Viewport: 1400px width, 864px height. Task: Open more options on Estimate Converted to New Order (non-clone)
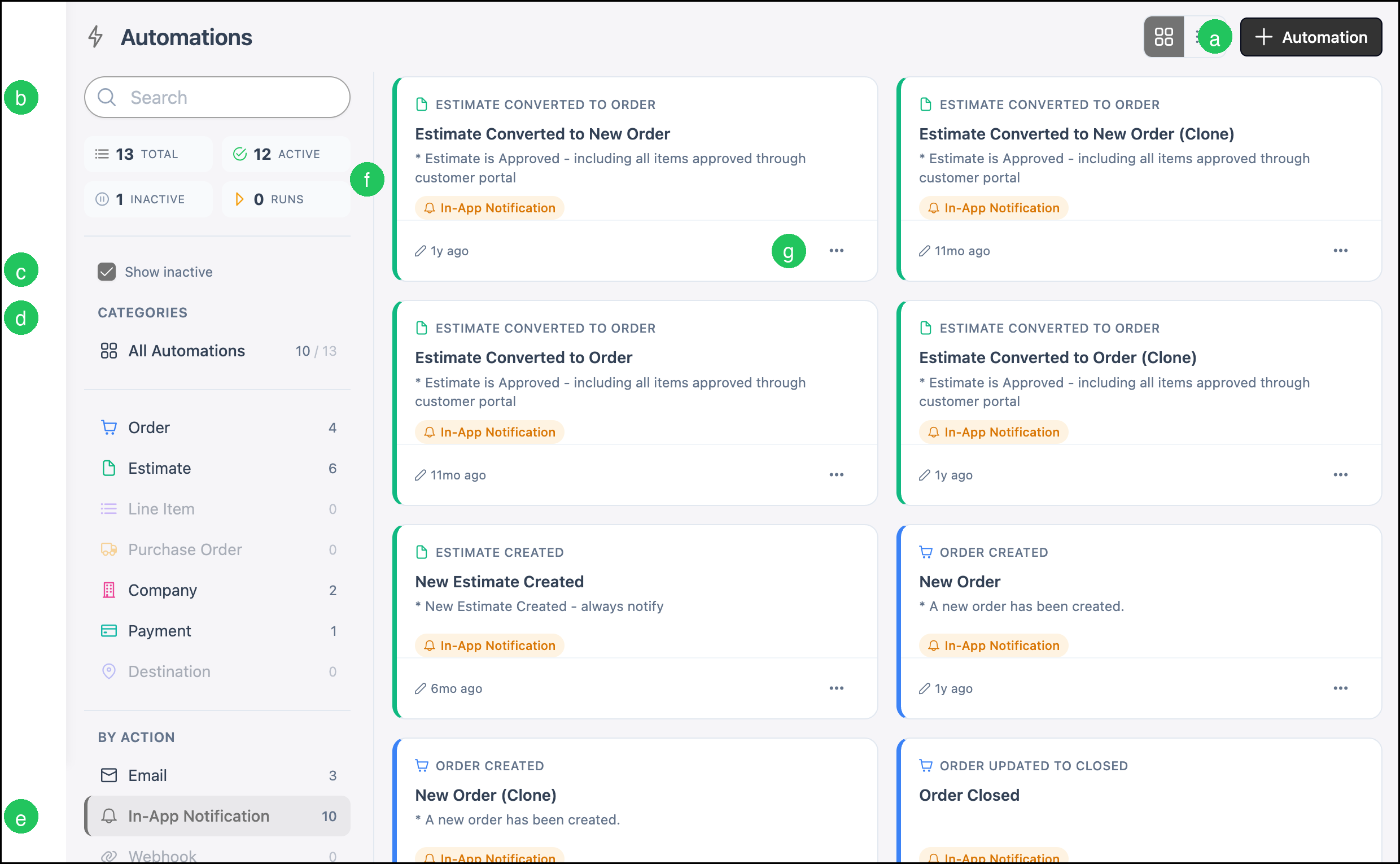click(x=836, y=250)
